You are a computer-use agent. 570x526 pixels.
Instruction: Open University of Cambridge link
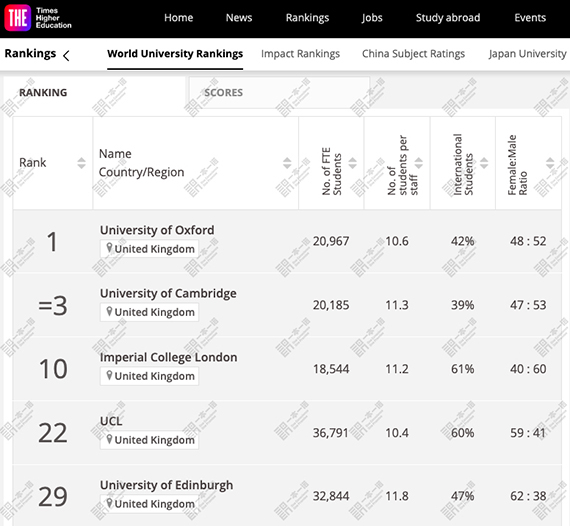(168, 293)
